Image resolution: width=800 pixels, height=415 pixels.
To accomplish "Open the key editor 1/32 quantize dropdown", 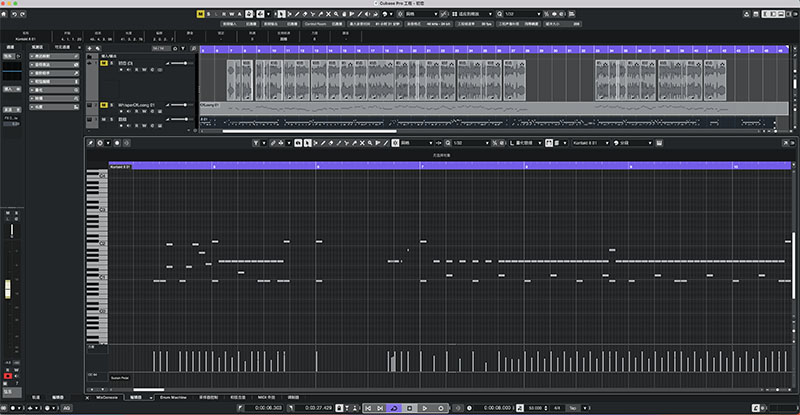I will click(x=470, y=143).
